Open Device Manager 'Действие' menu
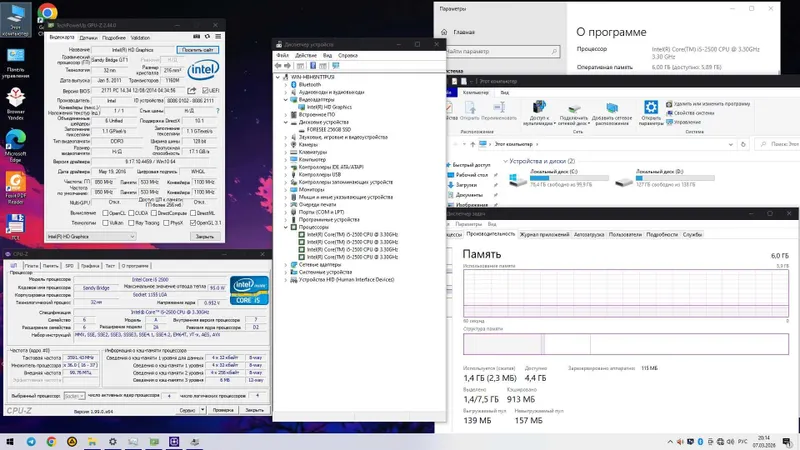 point(306,55)
